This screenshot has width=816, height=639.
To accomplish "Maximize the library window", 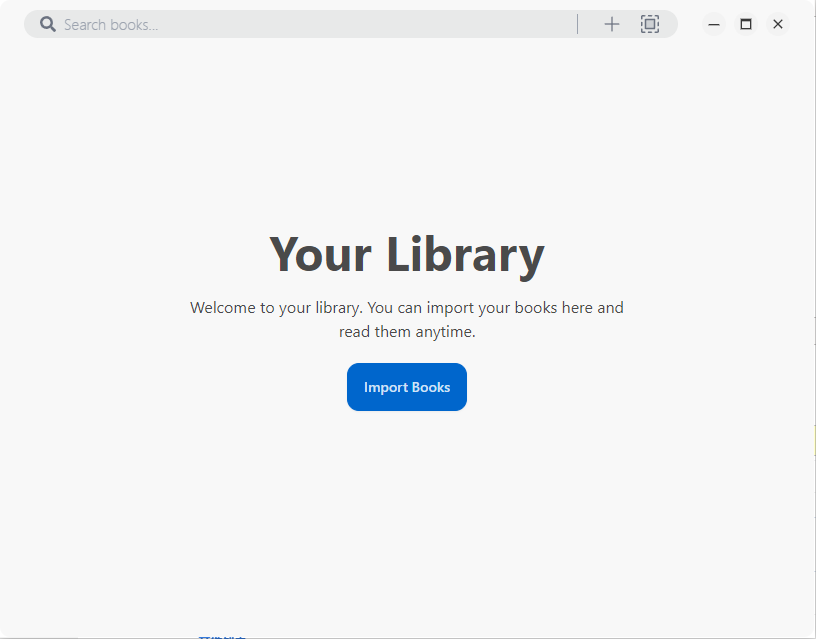I will [746, 24].
